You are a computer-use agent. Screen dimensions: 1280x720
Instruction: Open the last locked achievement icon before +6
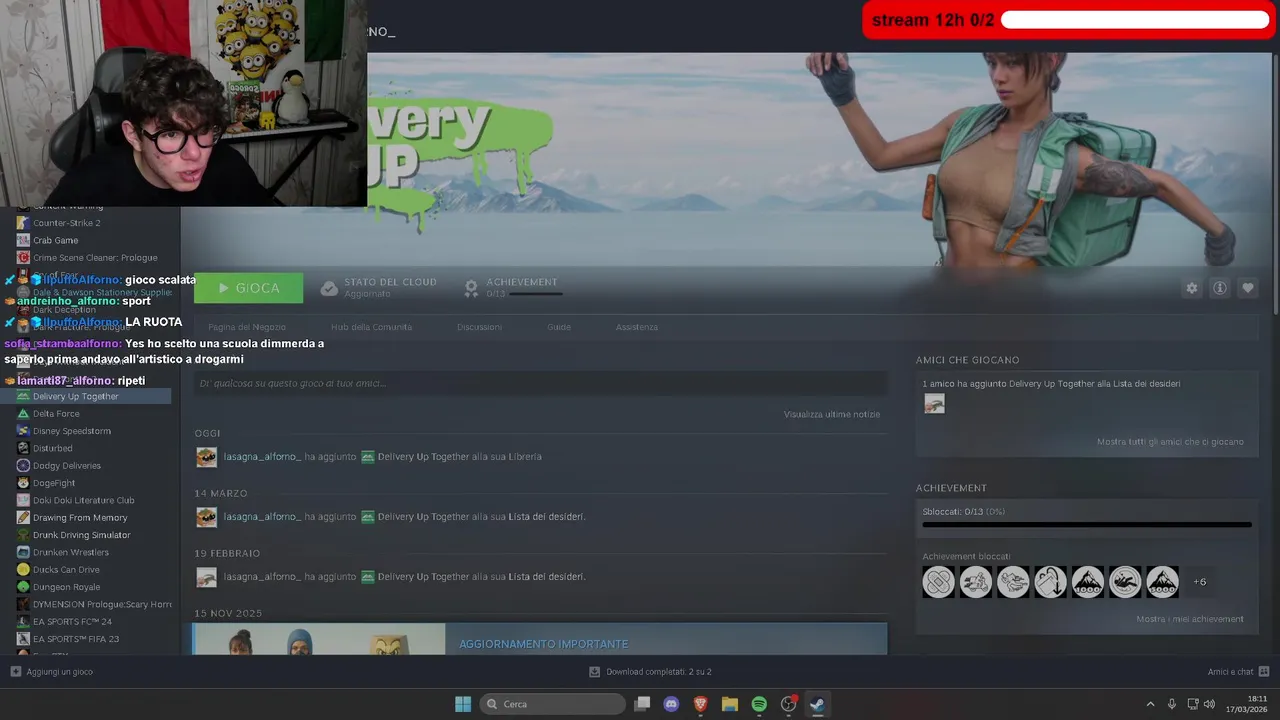click(x=1162, y=581)
